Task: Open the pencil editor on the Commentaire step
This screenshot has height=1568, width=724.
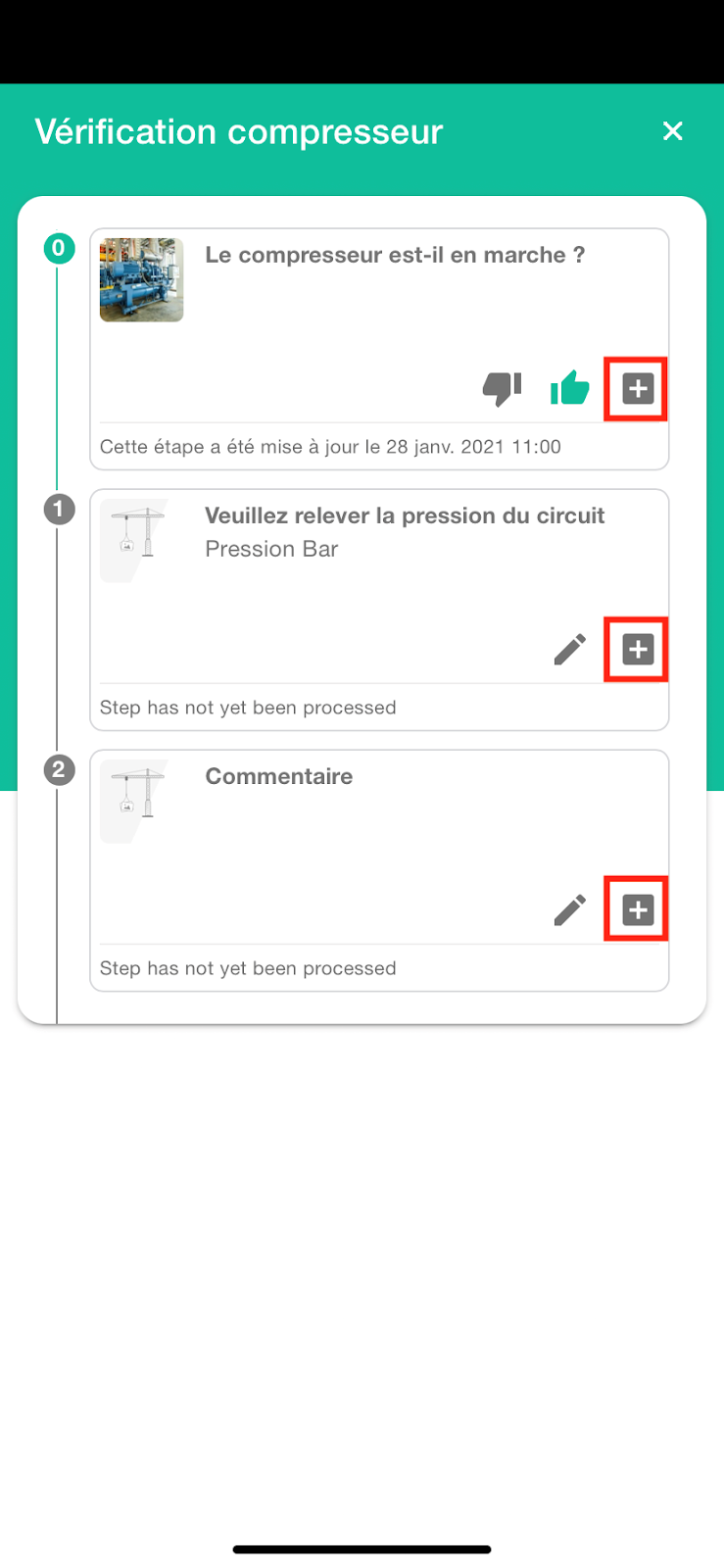Action: (x=568, y=909)
